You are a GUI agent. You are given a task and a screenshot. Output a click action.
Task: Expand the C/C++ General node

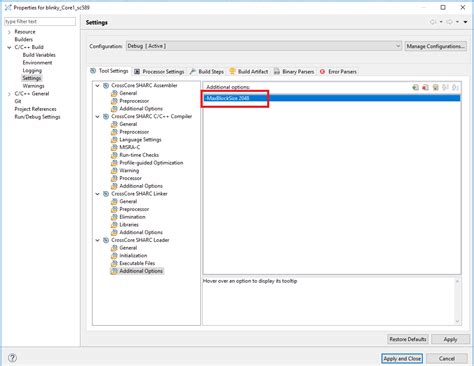9,94
